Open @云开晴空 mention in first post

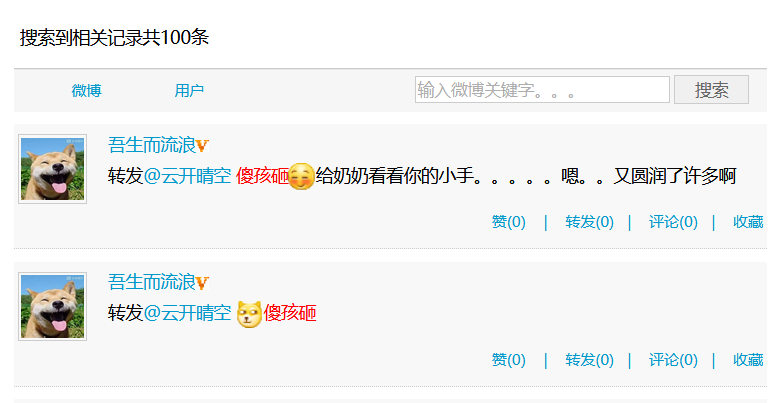point(187,176)
